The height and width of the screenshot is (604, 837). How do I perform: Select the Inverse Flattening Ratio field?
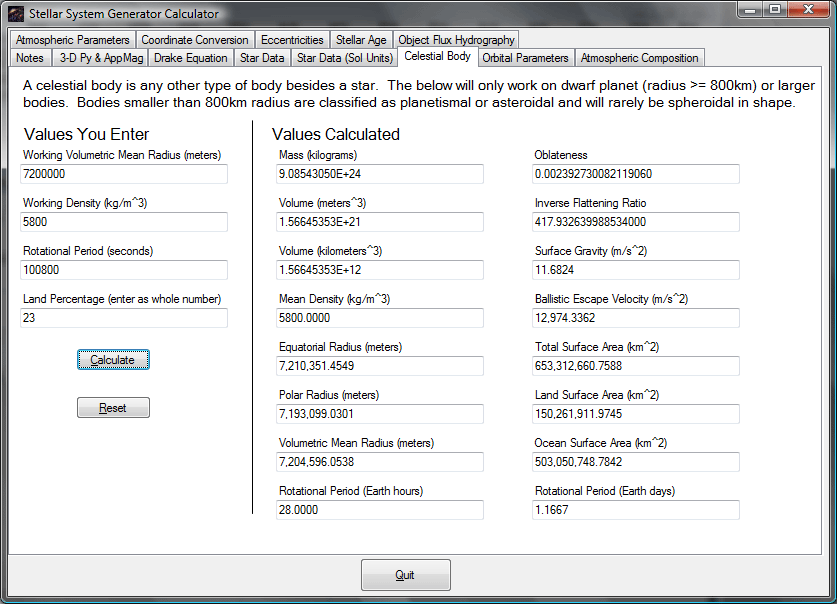[x=636, y=222]
